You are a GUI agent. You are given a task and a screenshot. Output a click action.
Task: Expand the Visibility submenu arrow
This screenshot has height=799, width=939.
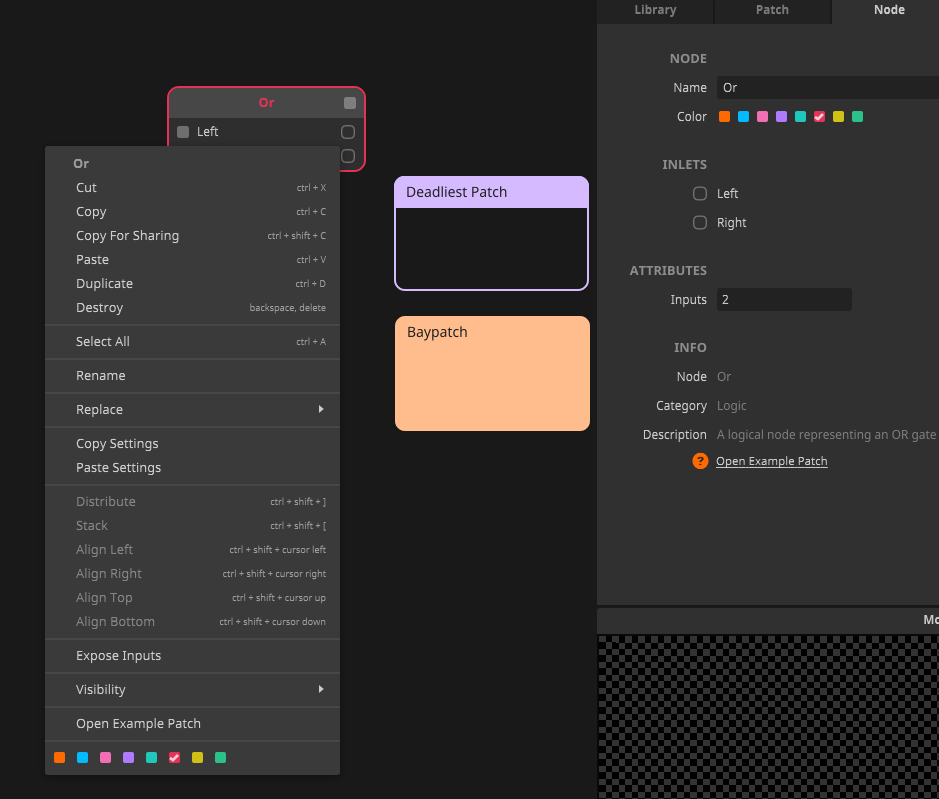(321, 689)
